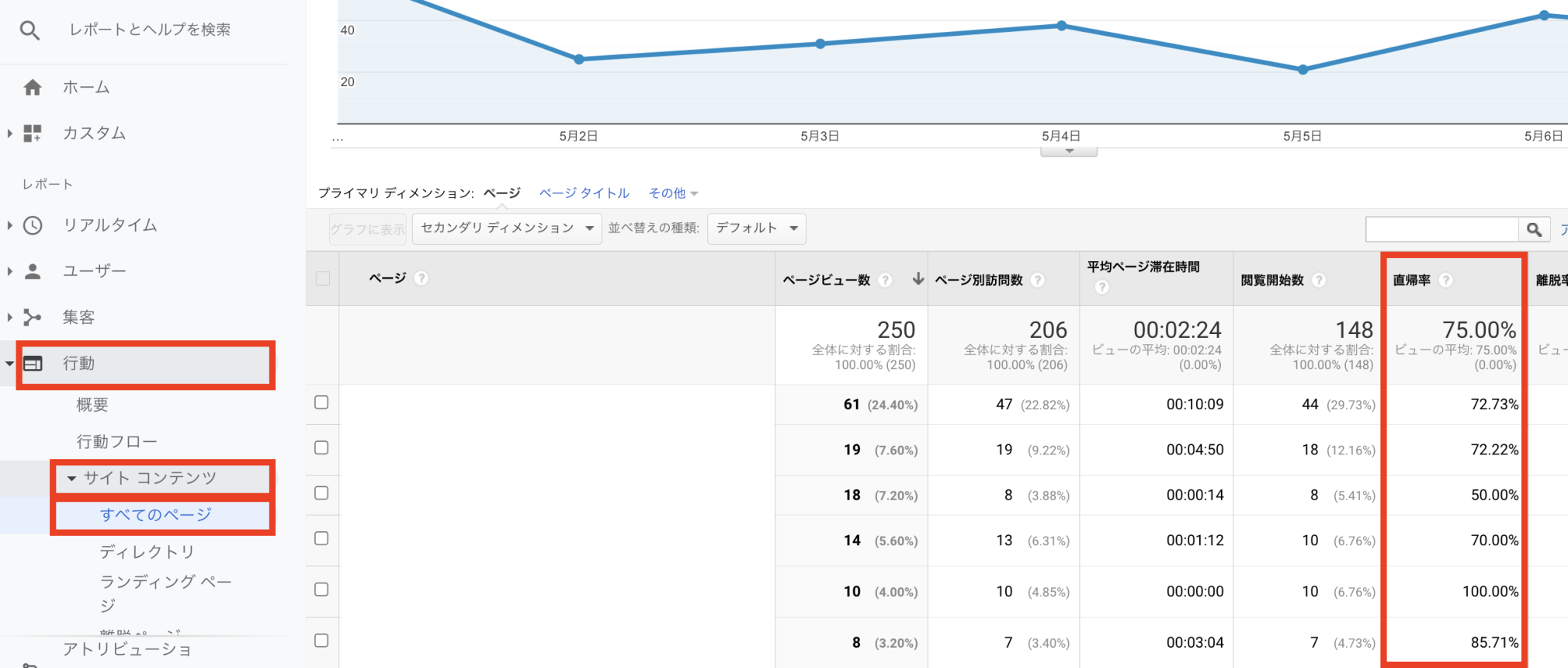
Task: Expand the カスタム section arrow
Action: tap(9, 134)
